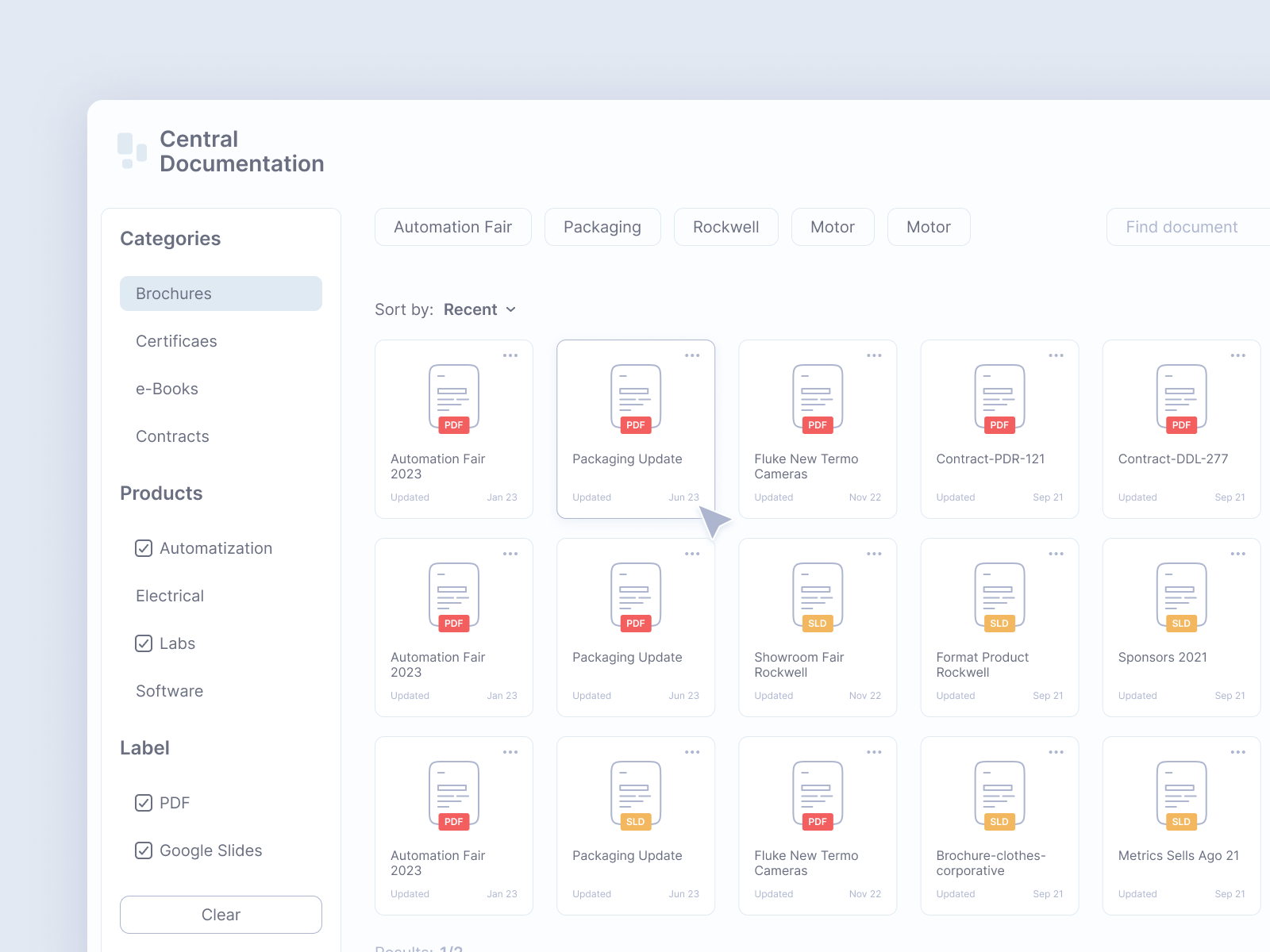Click the SLD icon of Brochure-clothes-corporative

click(x=999, y=795)
